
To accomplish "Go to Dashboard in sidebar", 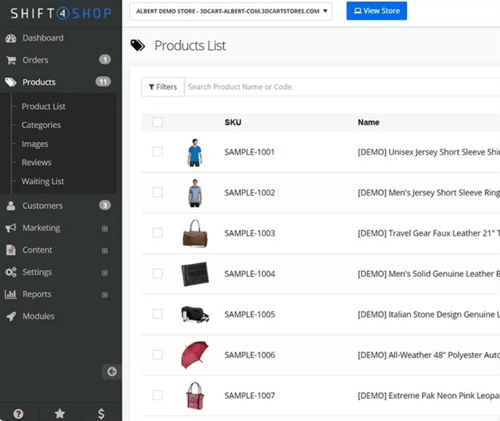I will (43, 38).
